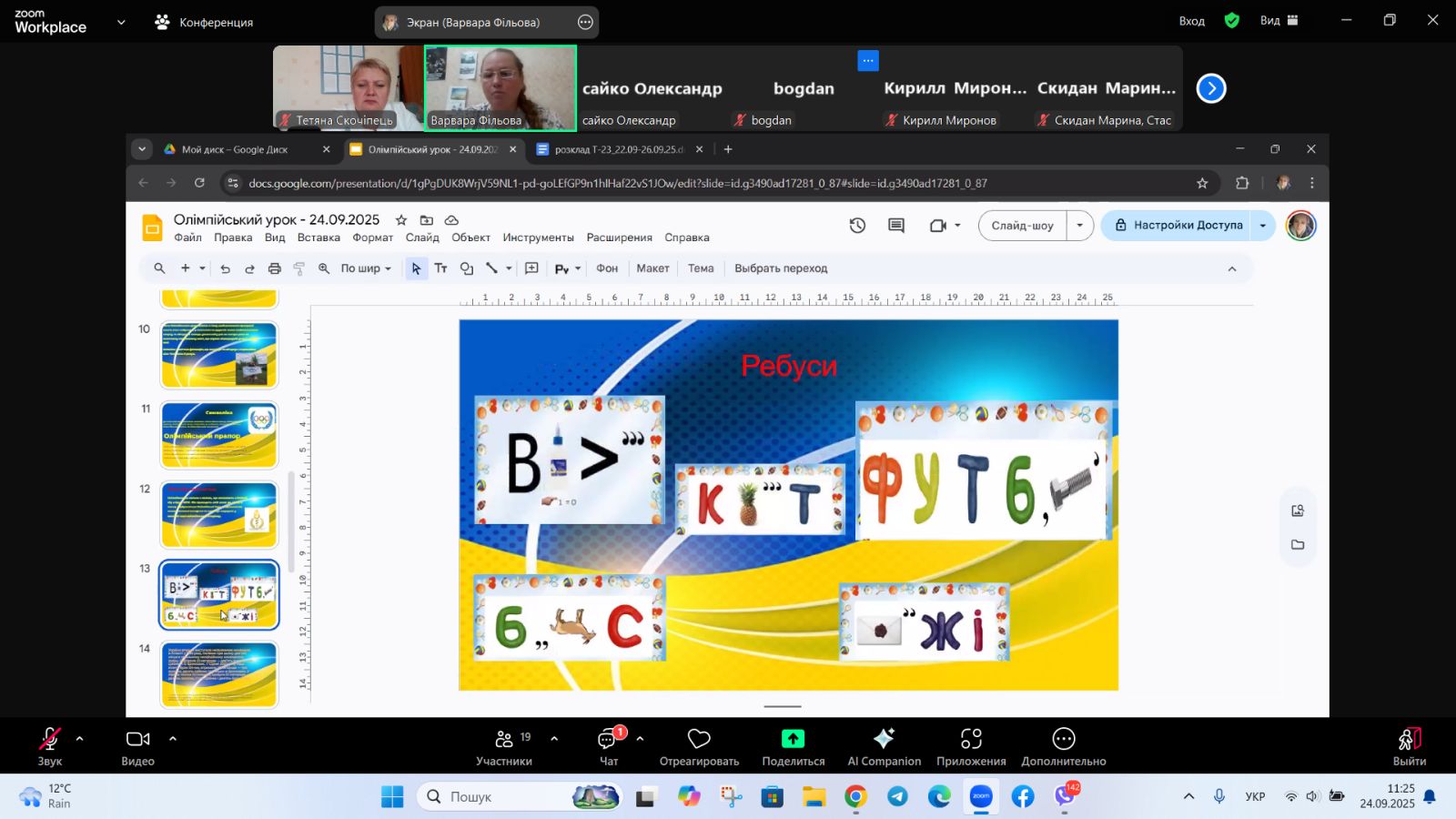This screenshot has width=1456, height=819.
Task: Unmute microphone with Звук button
Action: (x=50, y=745)
